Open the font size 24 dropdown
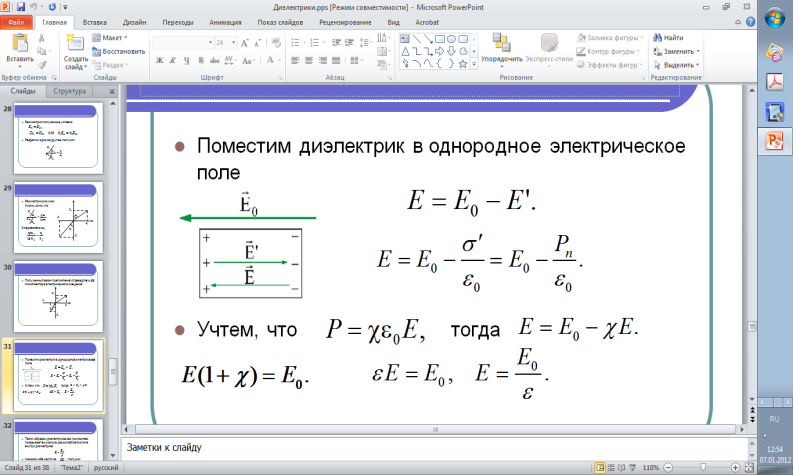Image resolution: width=793 pixels, height=475 pixels. (233, 43)
